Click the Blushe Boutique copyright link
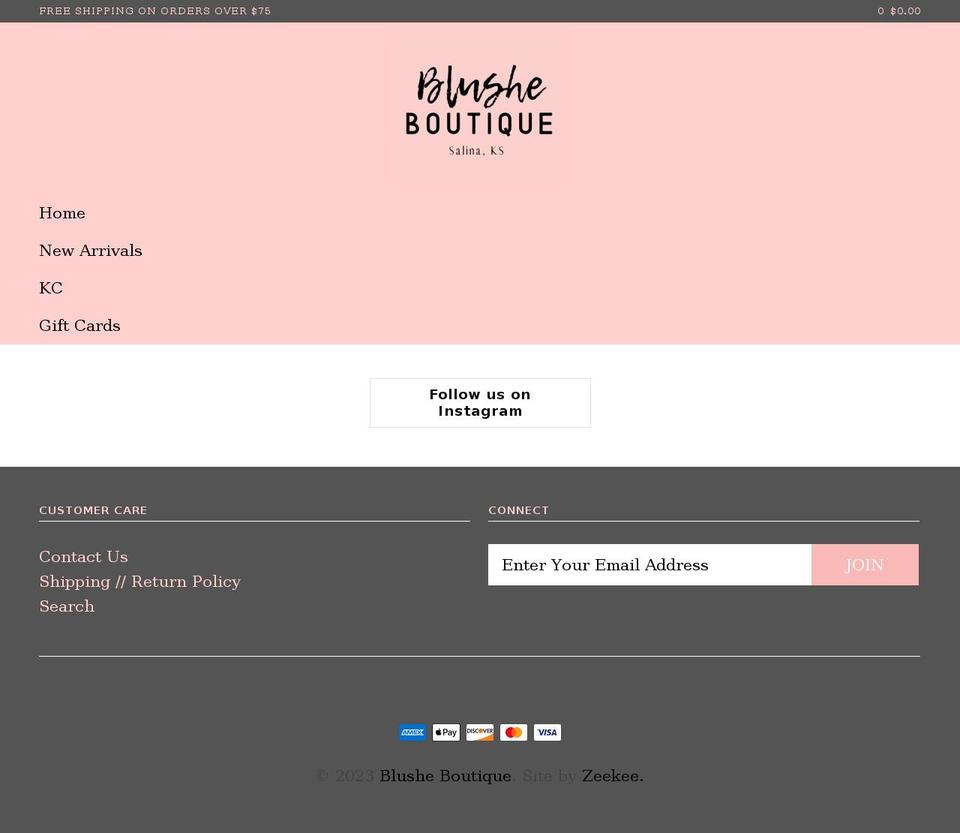The height and width of the screenshot is (833, 960). pos(444,775)
